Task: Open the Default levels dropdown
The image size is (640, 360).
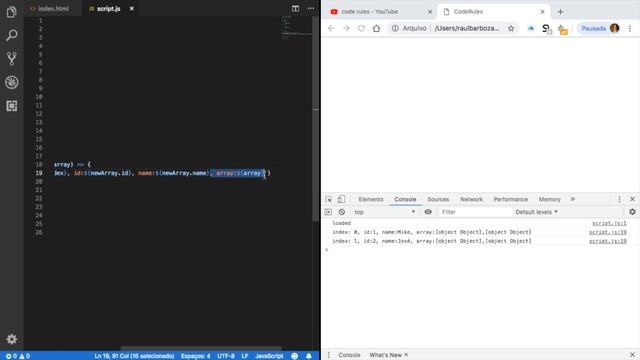Action: tap(536, 212)
